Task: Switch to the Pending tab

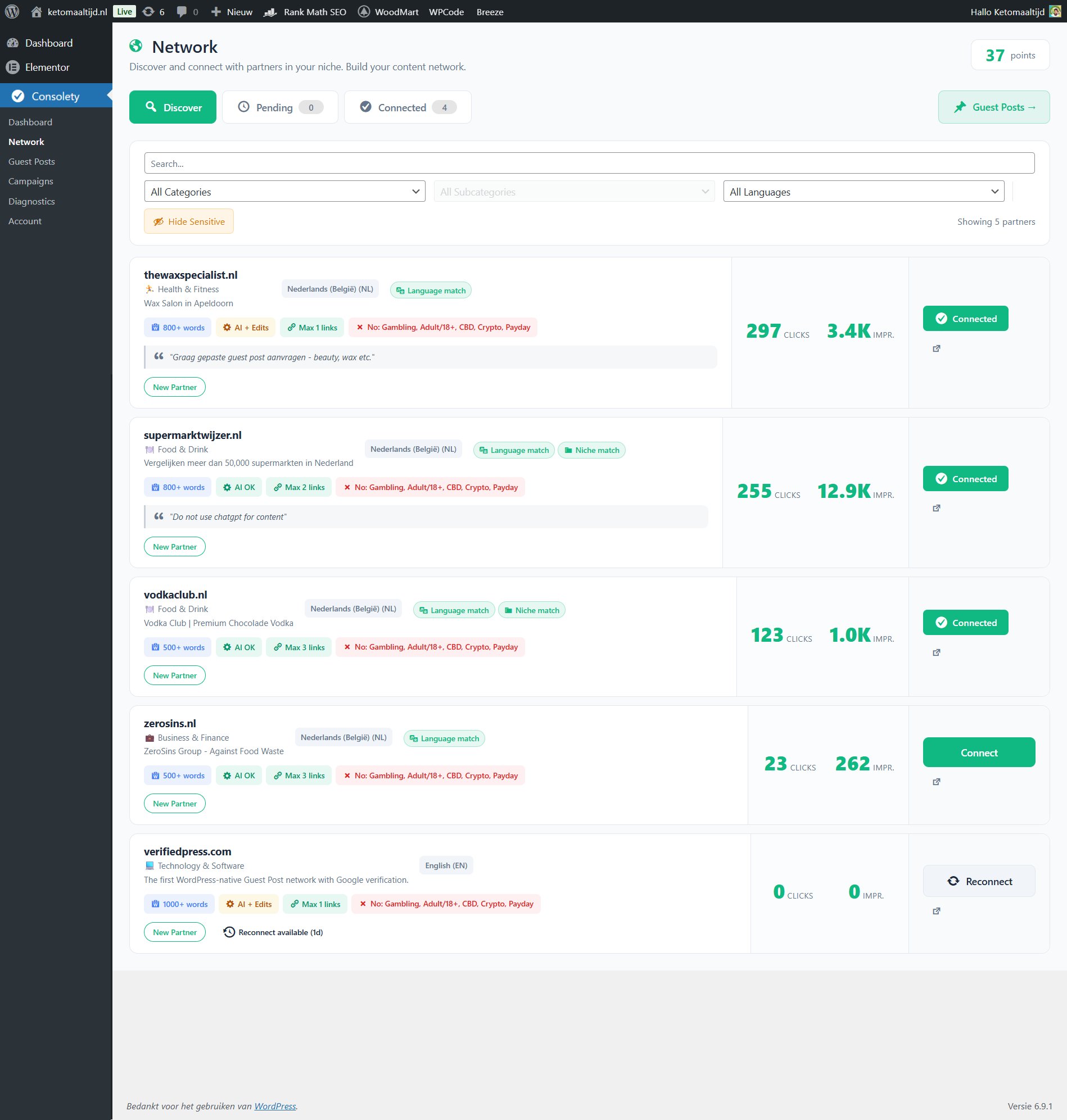Action: [x=279, y=107]
